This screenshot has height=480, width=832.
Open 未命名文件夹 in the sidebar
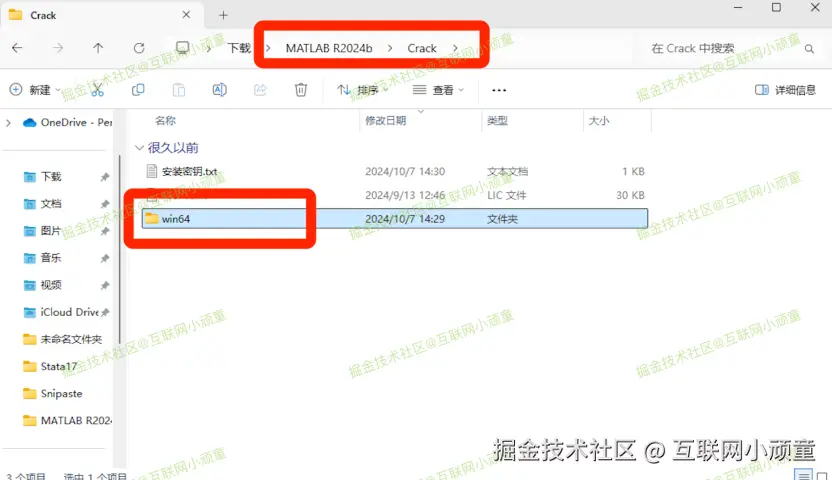(x=63, y=339)
